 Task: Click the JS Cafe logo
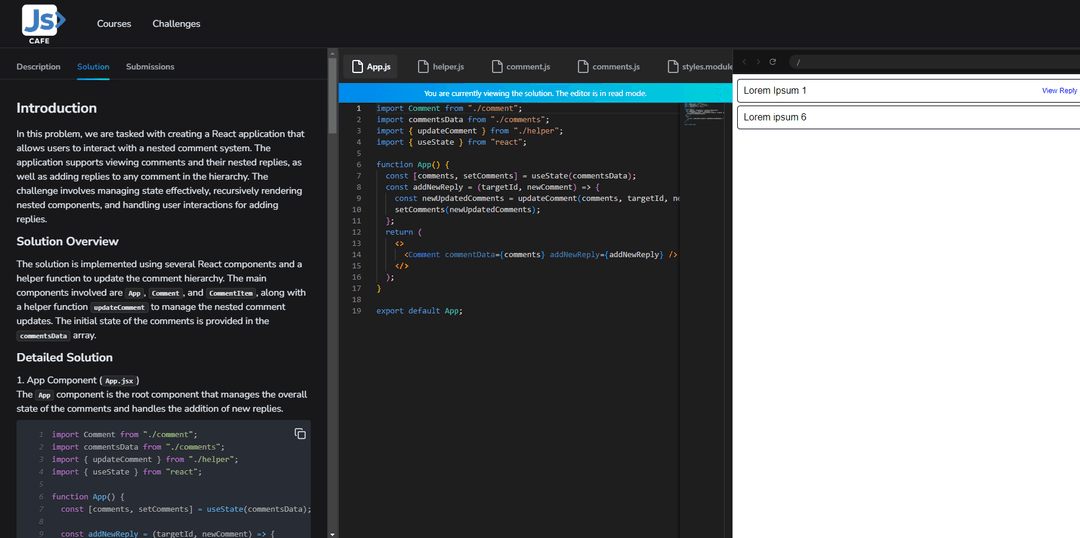43,23
